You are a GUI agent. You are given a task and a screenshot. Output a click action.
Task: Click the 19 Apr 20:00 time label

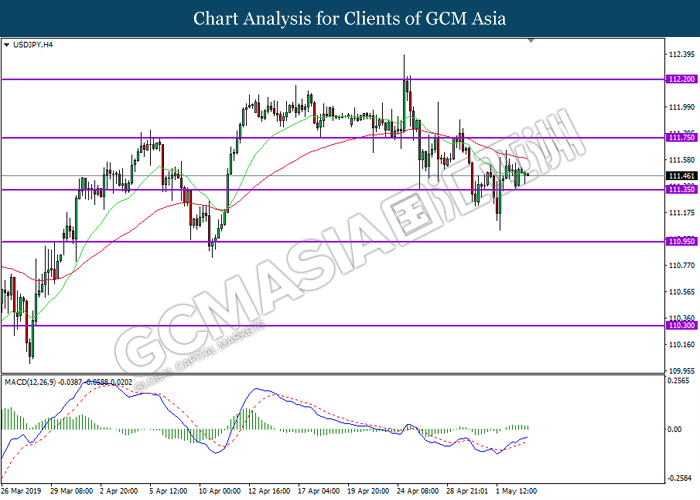pyautogui.click(x=368, y=491)
